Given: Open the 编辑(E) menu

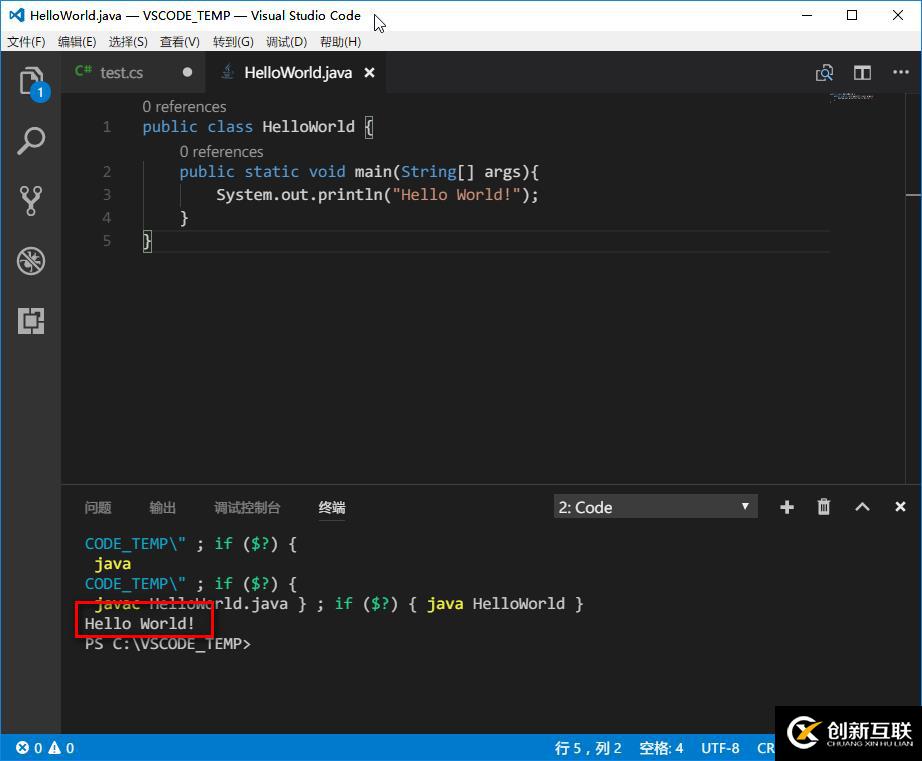Looking at the screenshot, I should click(76, 42).
